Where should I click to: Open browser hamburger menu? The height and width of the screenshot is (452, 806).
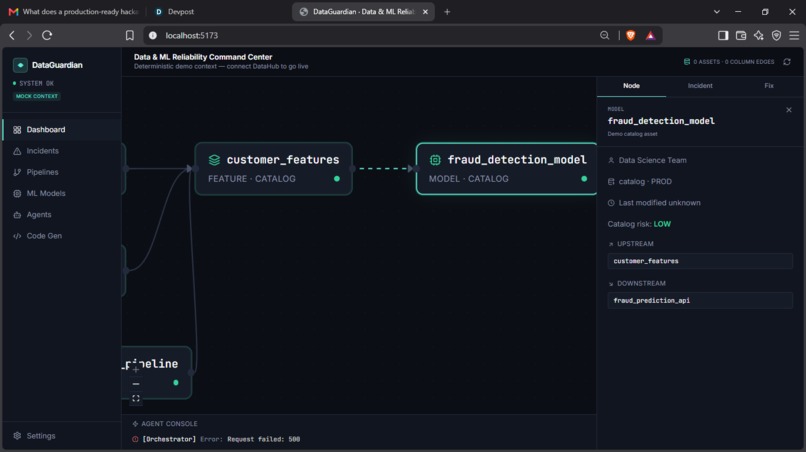(794, 35)
